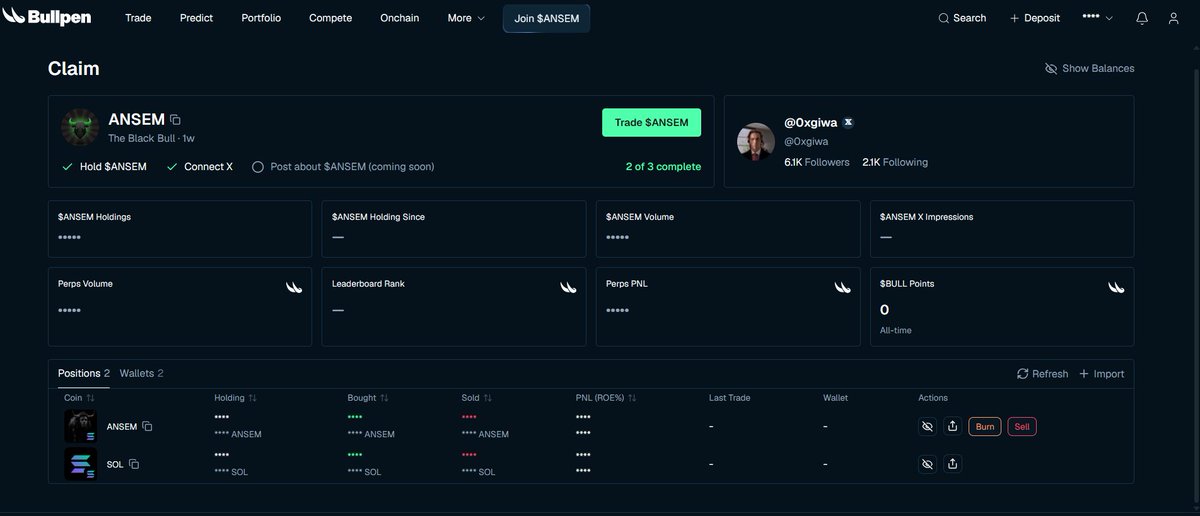Screen dimensions: 1200x516
Task: Click the Import plus icon
Action: tap(1083, 374)
